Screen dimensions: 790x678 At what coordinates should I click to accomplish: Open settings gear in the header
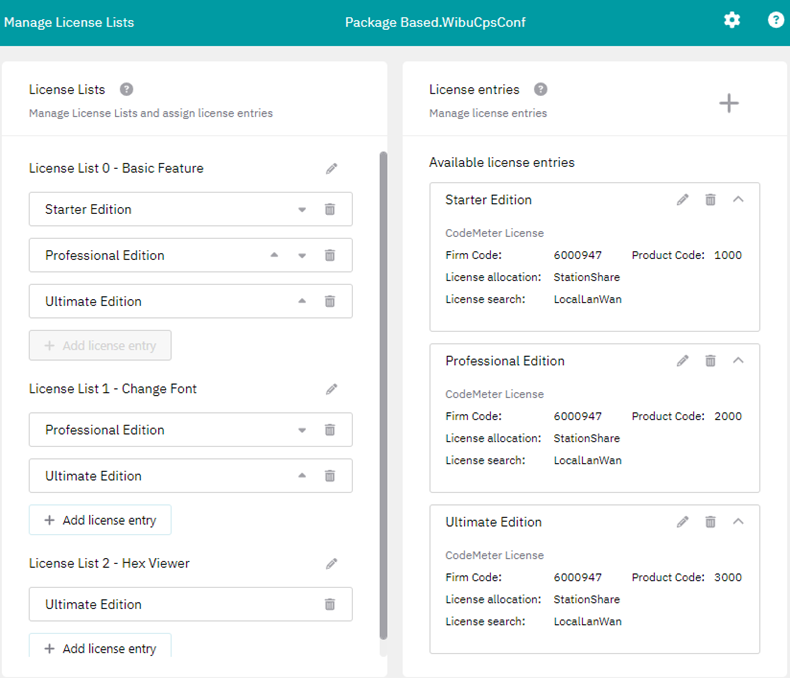click(732, 20)
